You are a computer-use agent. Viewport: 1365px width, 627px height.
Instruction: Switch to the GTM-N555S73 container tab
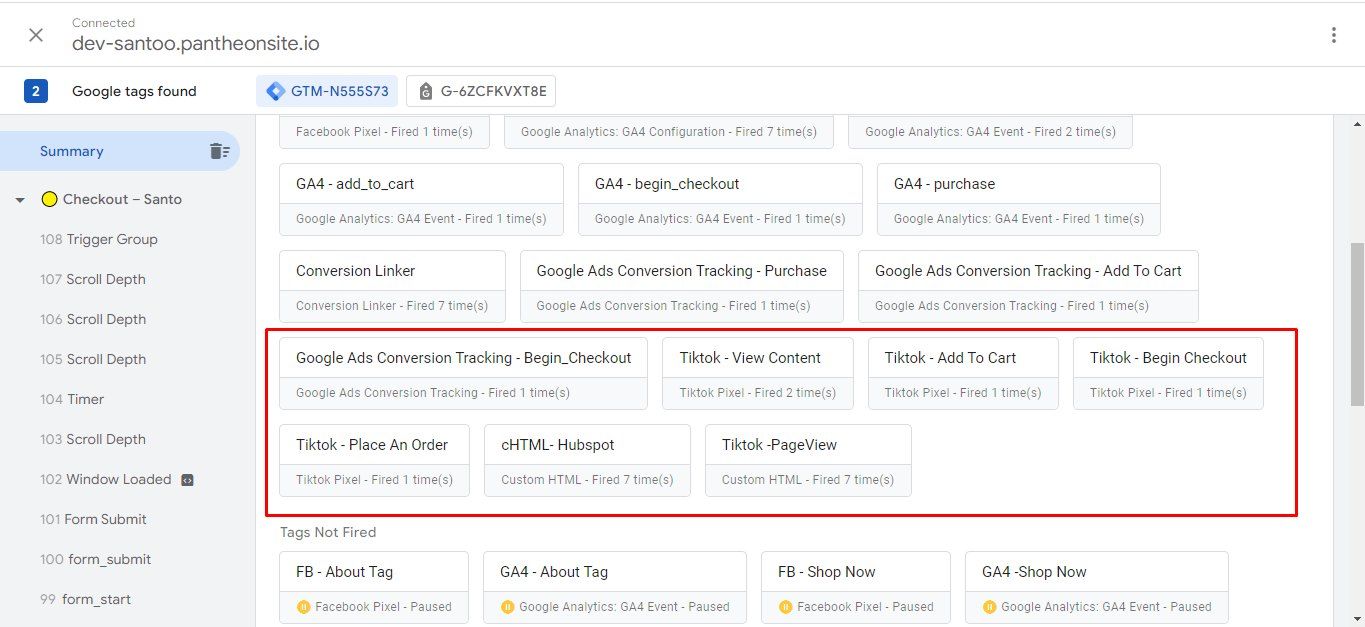327,91
